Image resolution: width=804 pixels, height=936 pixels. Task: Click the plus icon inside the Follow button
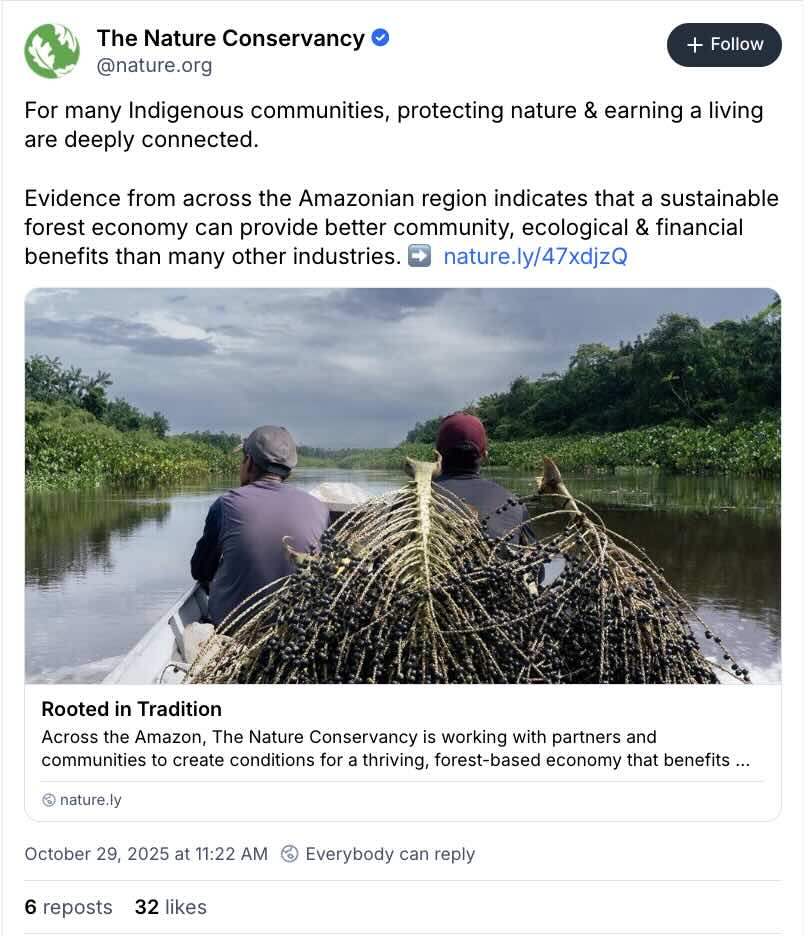[x=692, y=44]
